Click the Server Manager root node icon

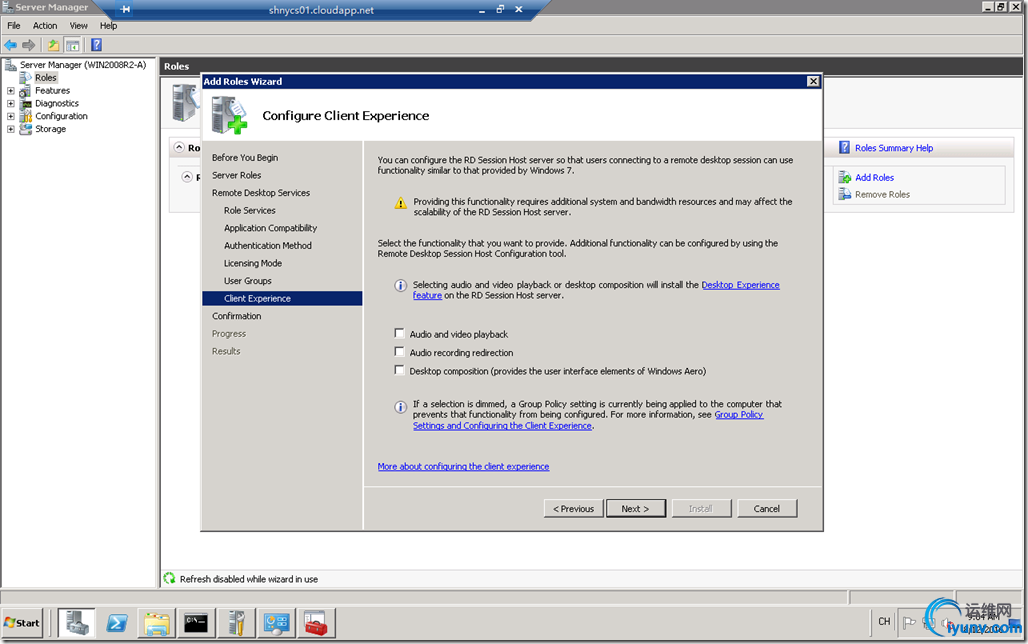(10, 65)
